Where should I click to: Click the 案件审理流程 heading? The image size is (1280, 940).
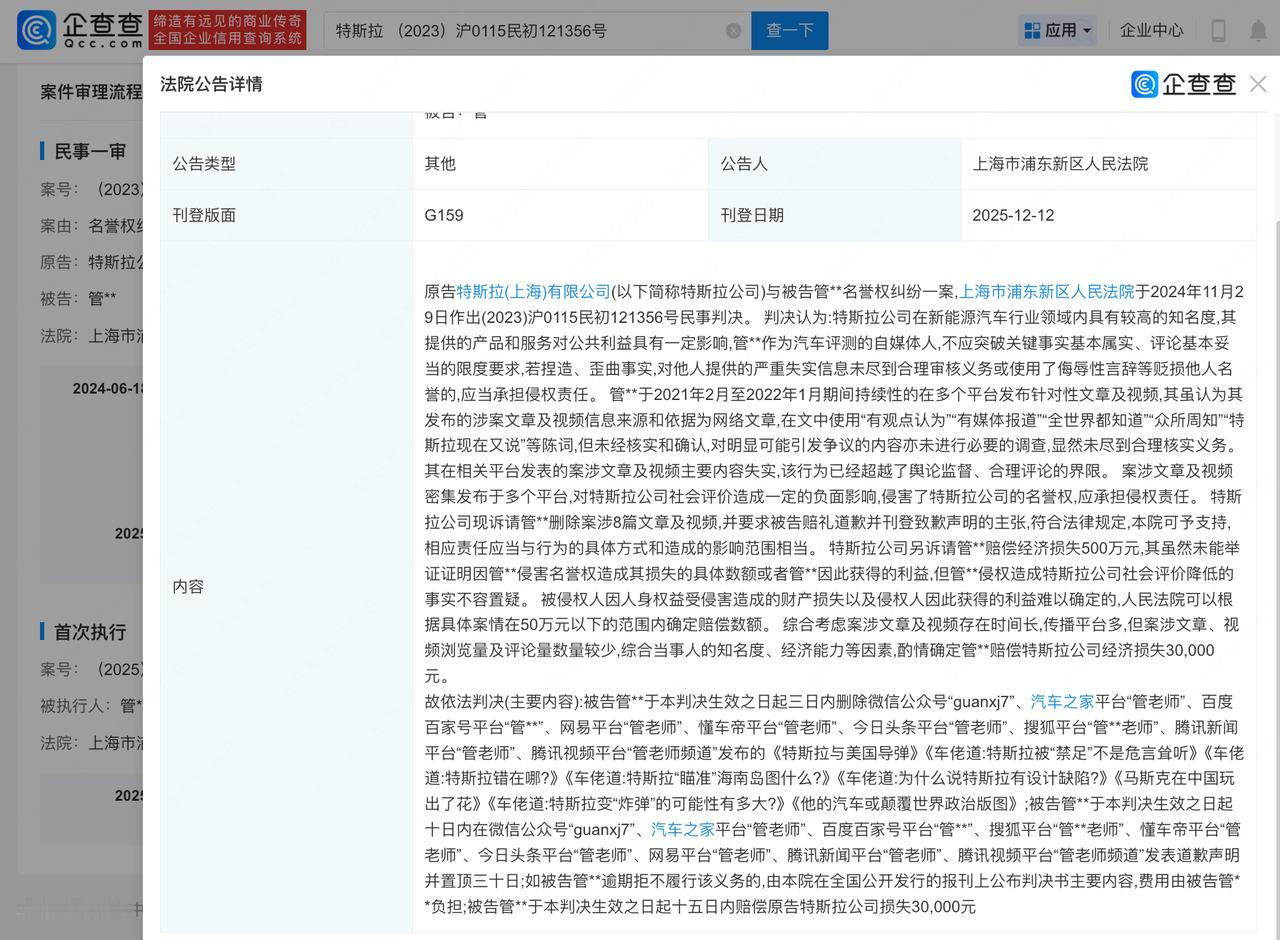(x=91, y=92)
